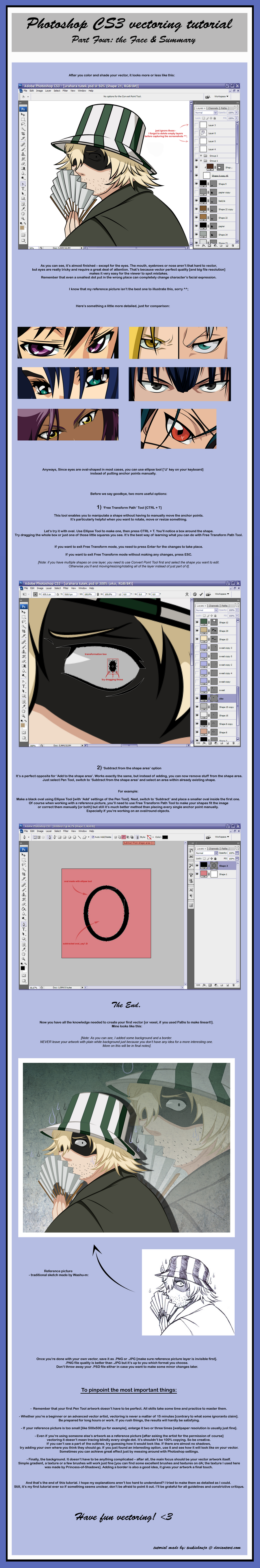Click the Shape 2 vector mask thumbnail in Untitled-2
260x1568 pixels.
214,866
